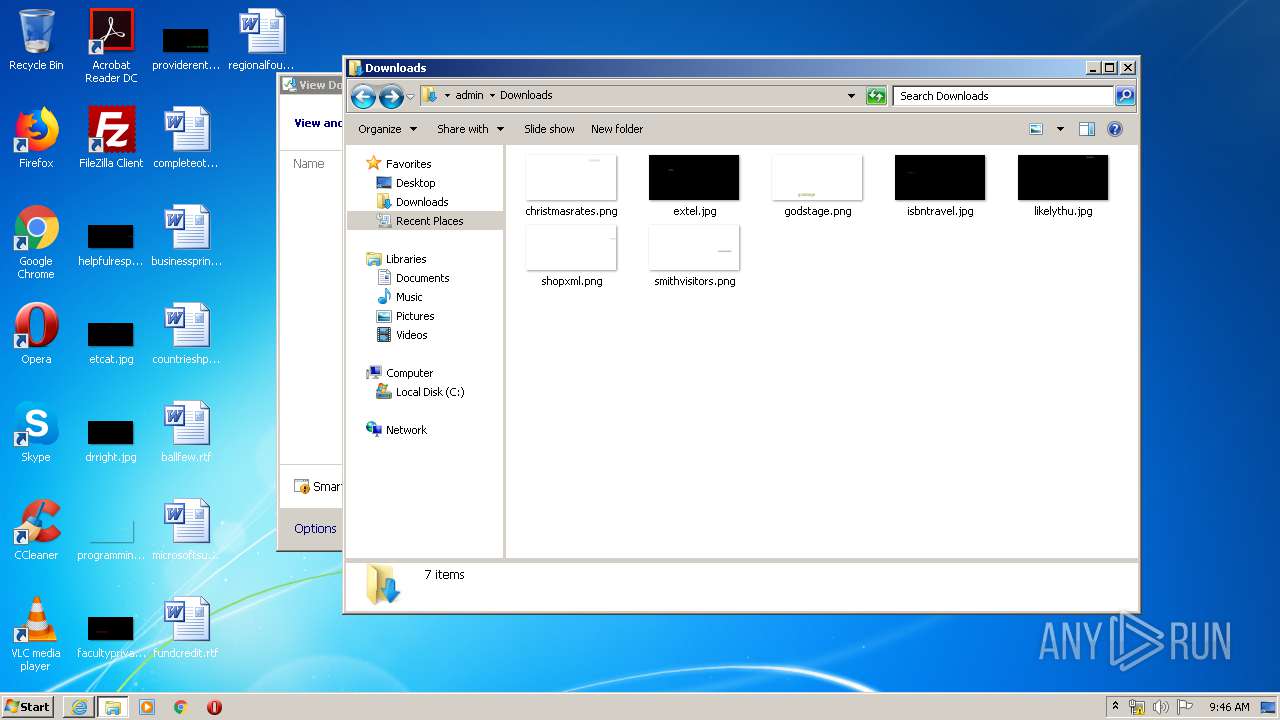Toggle the preview pane button
This screenshot has width=1280, height=720.
[1087, 129]
